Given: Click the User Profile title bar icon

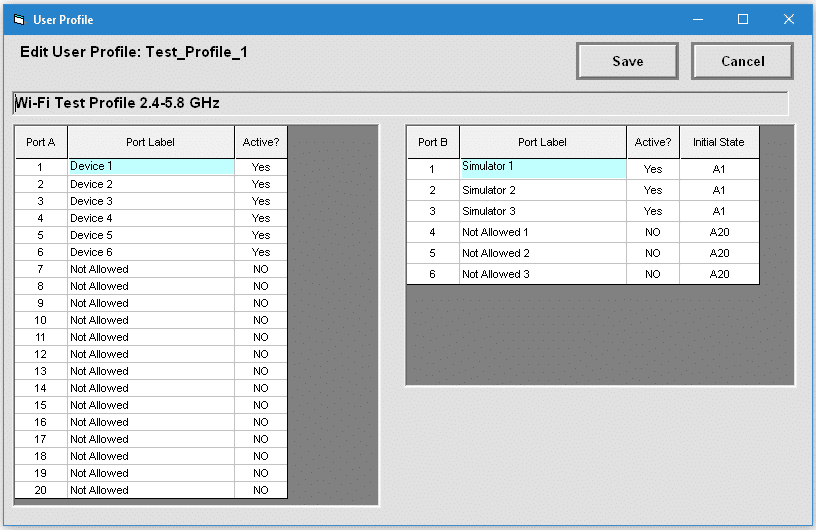Looking at the screenshot, I should pos(18,19).
